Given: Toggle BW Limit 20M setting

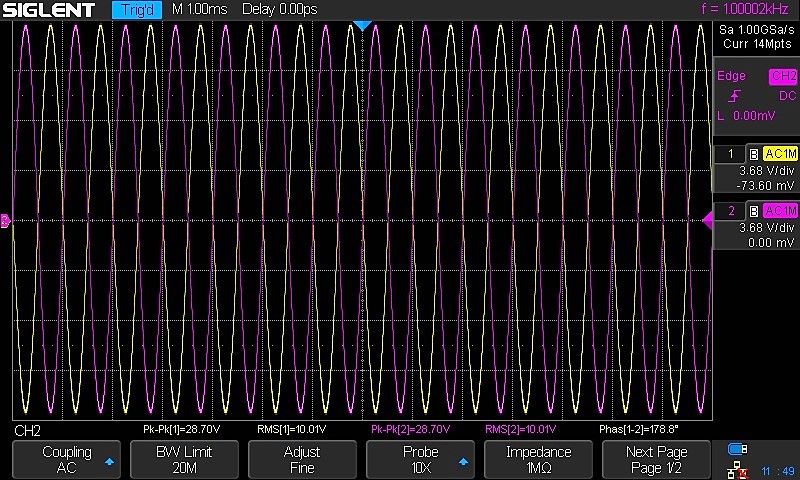Looking at the screenshot, I should pyautogui.click(x=184, y=460).
